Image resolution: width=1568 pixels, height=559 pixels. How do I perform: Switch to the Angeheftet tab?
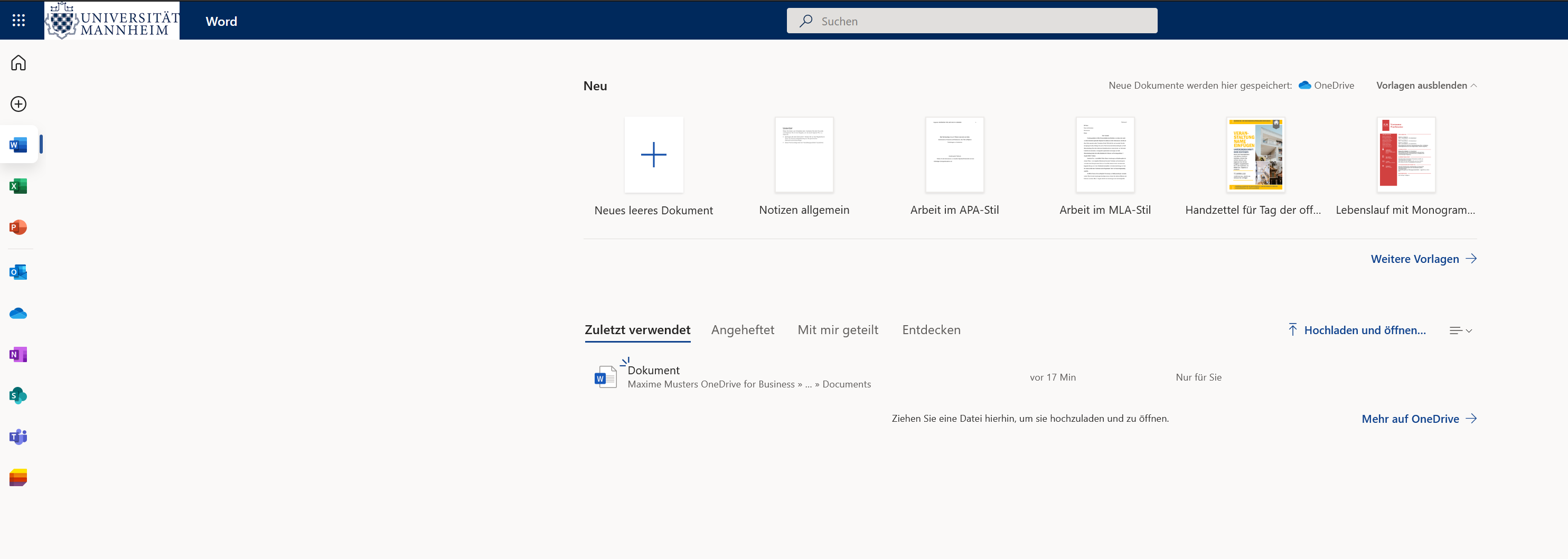pos(743,330)
